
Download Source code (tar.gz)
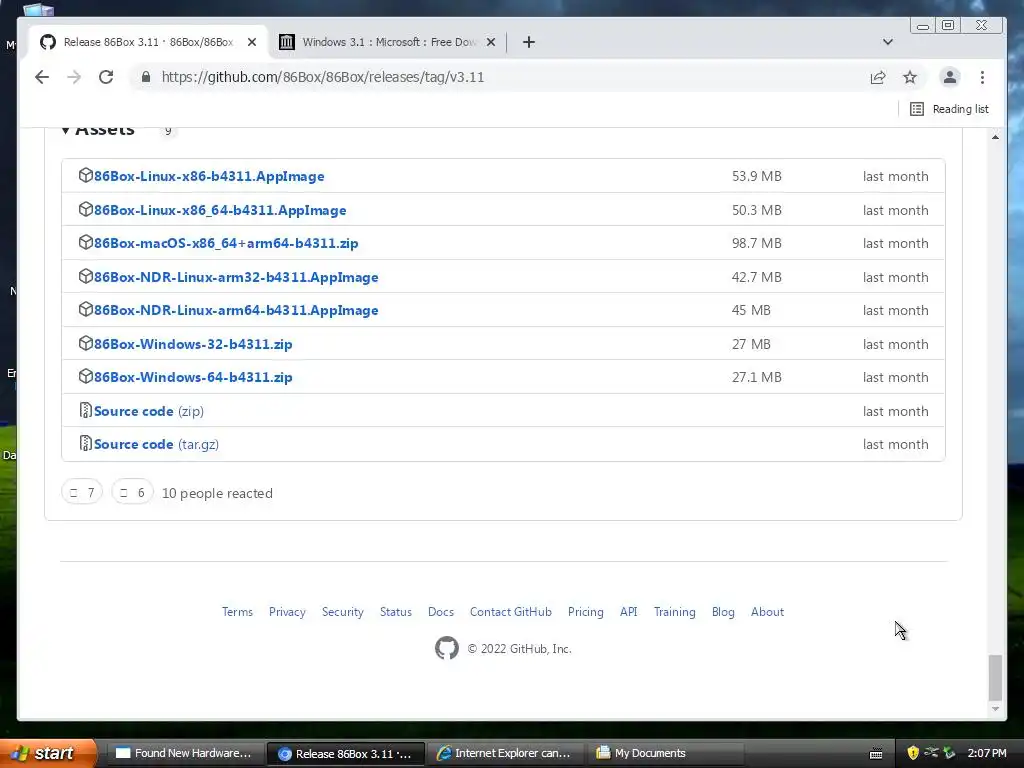tap(156, 444)
